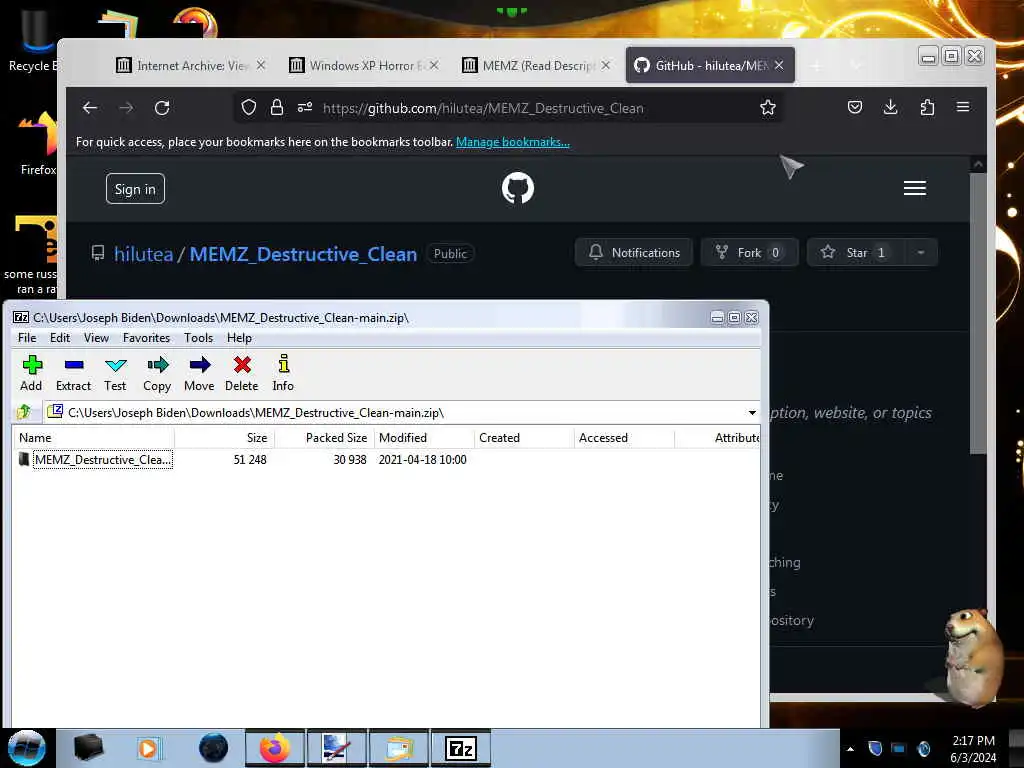Click the taskbar clock showing 2:17 PM
1024x768 pixels.
tap(973, 749)
